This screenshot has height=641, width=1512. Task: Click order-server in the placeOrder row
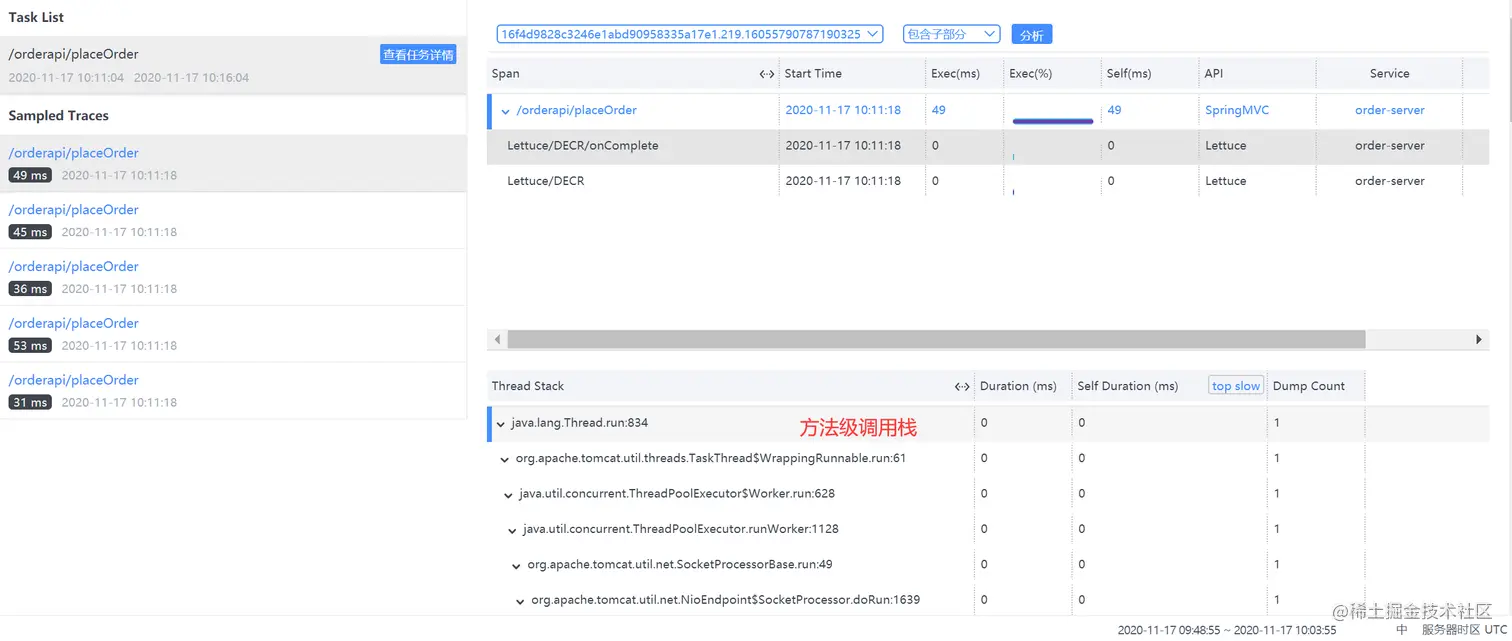1389,110
